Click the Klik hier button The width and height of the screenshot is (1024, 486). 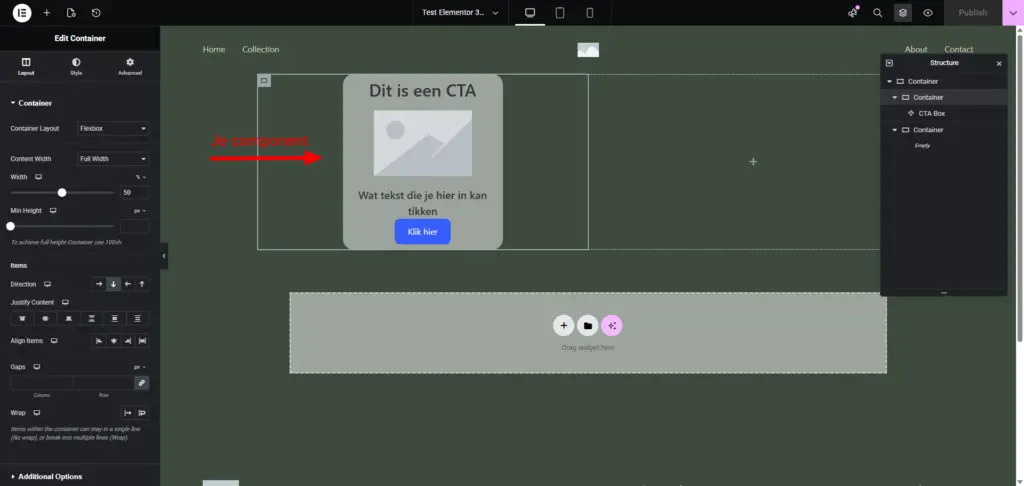coord(423,232)
